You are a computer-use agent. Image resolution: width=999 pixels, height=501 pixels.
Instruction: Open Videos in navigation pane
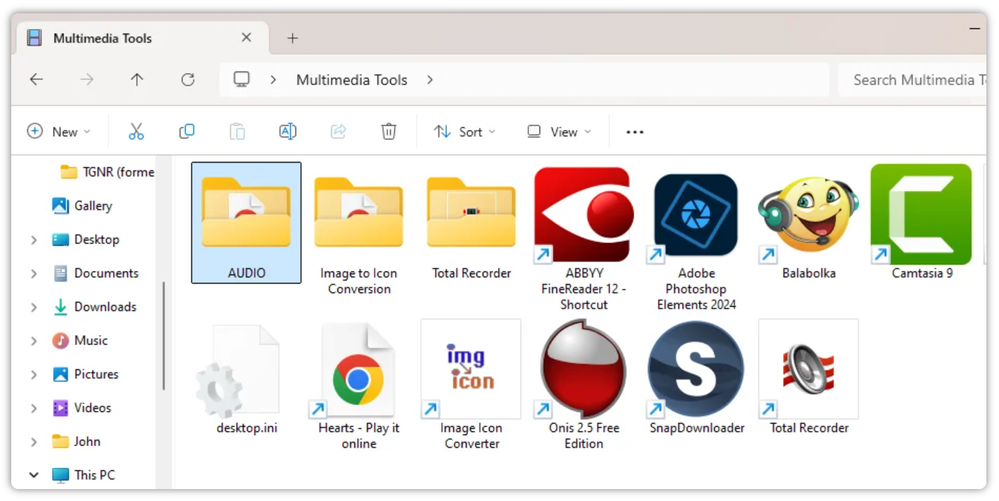pyautogui.click(x=82, y=408)
